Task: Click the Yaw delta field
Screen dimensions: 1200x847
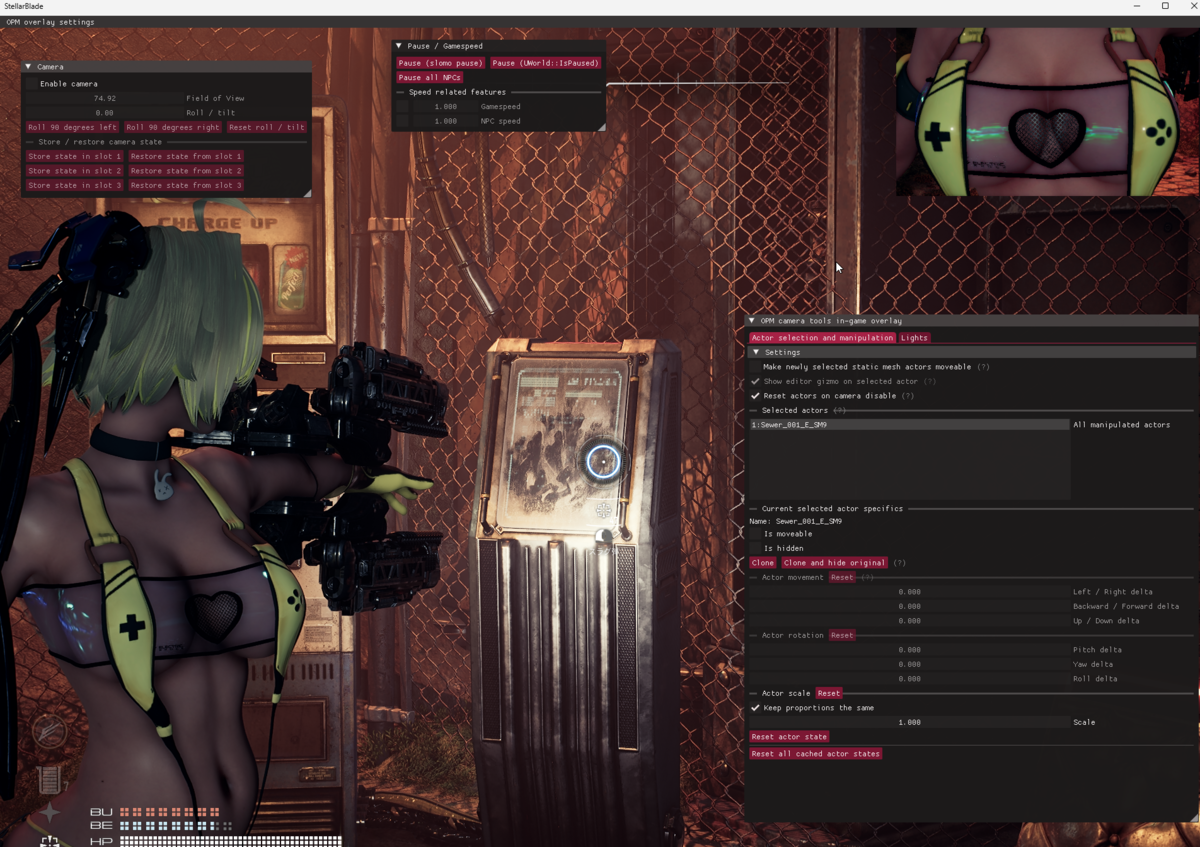Action: [x=909, y=664]
